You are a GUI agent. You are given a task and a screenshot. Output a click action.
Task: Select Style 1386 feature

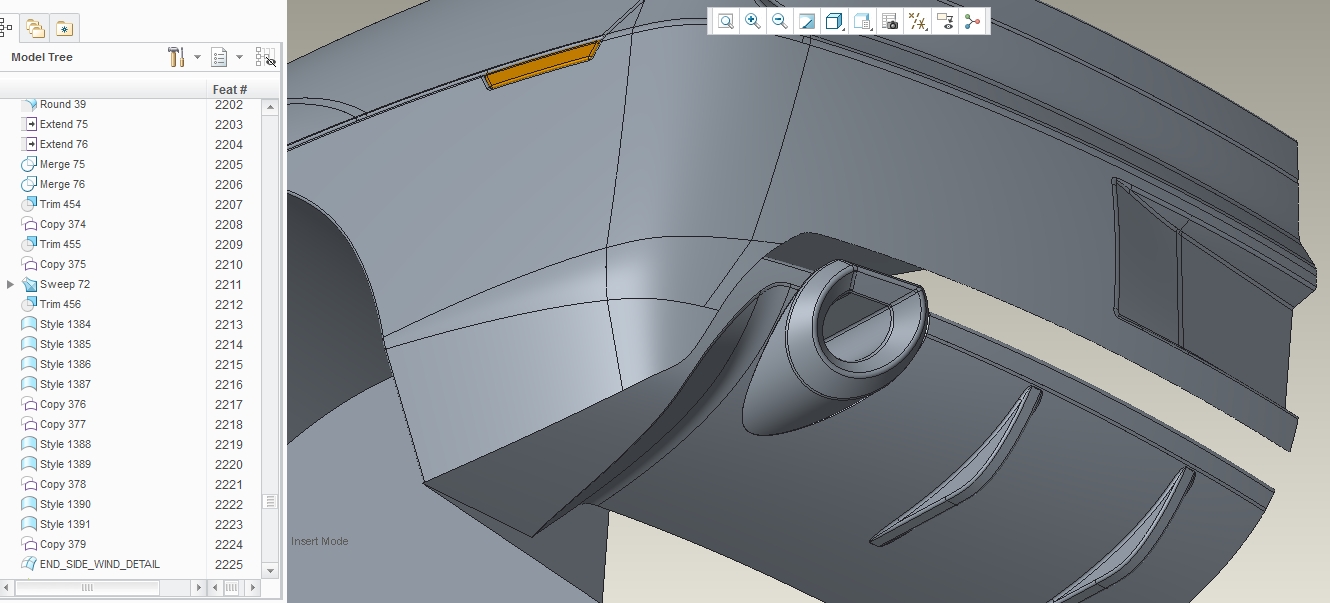pyautogui.click(x=65, y=364)
